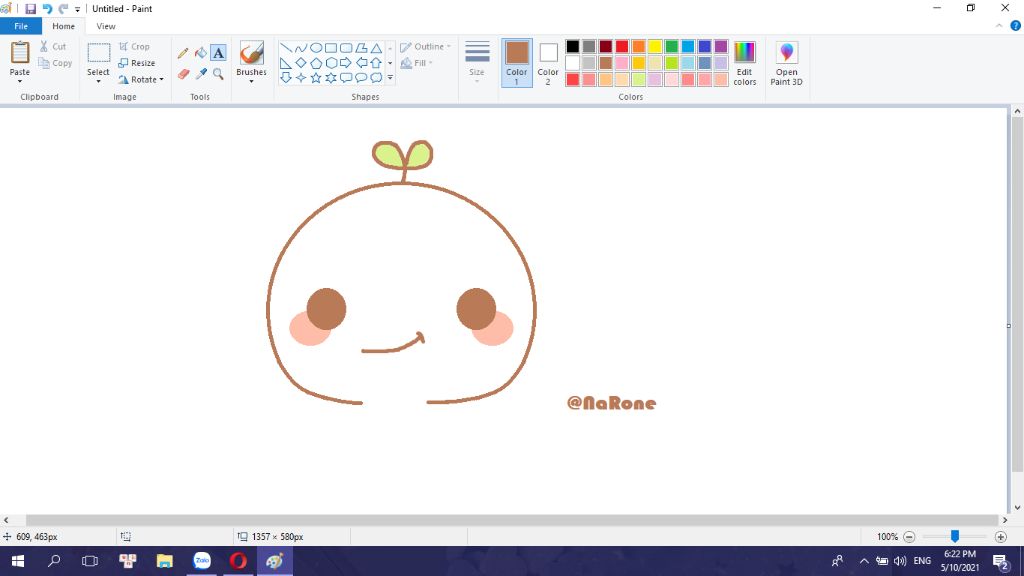Viewport: 1024px width, 576px height.
Task: Click the zoom slider handle
Action: tap(955, 536)
